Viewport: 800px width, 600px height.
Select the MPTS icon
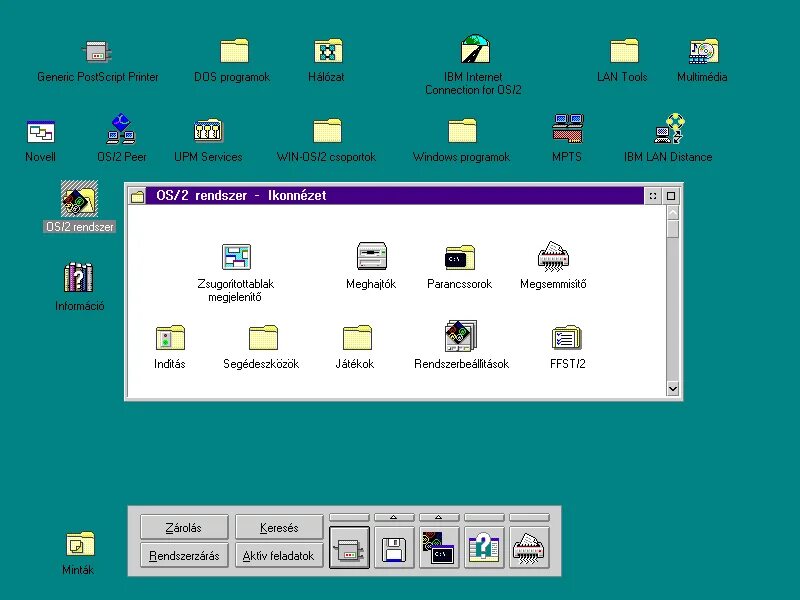pos(567,129)
